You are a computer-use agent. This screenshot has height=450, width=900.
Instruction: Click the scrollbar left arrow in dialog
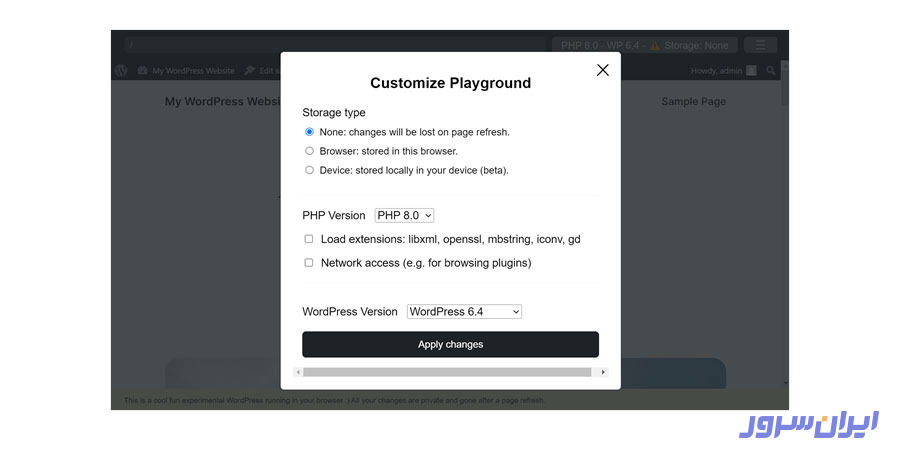(298, 372)
